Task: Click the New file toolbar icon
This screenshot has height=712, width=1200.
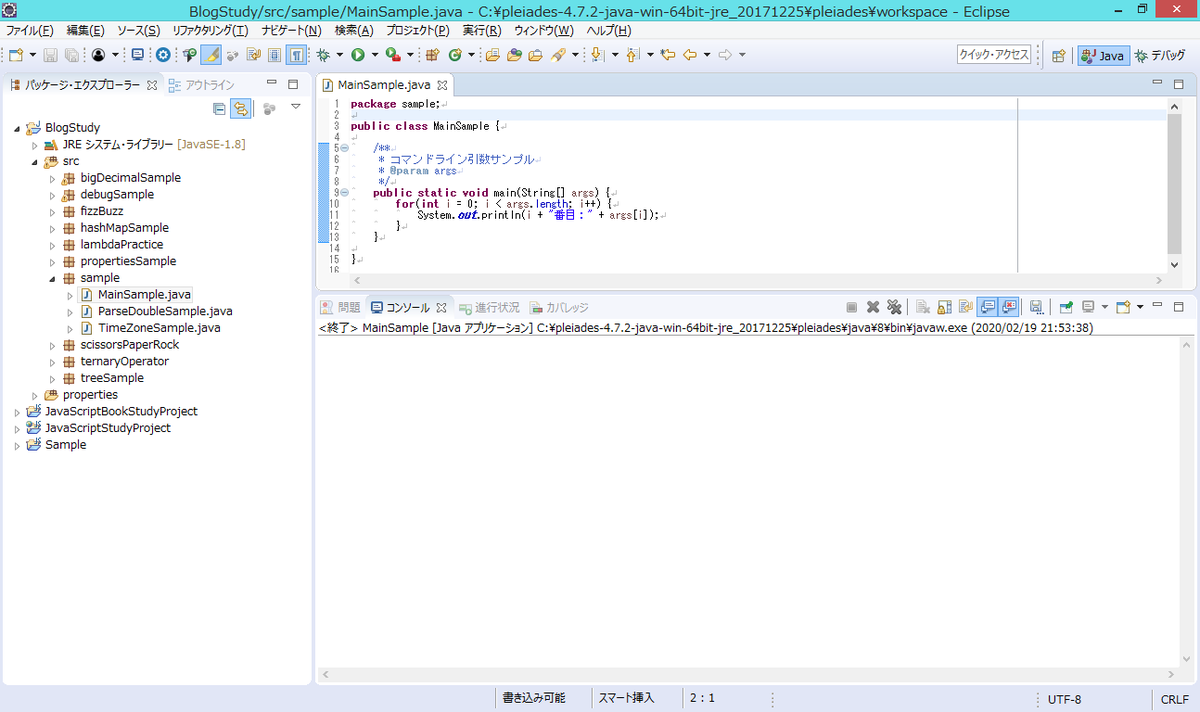Action: pos(16,55)
